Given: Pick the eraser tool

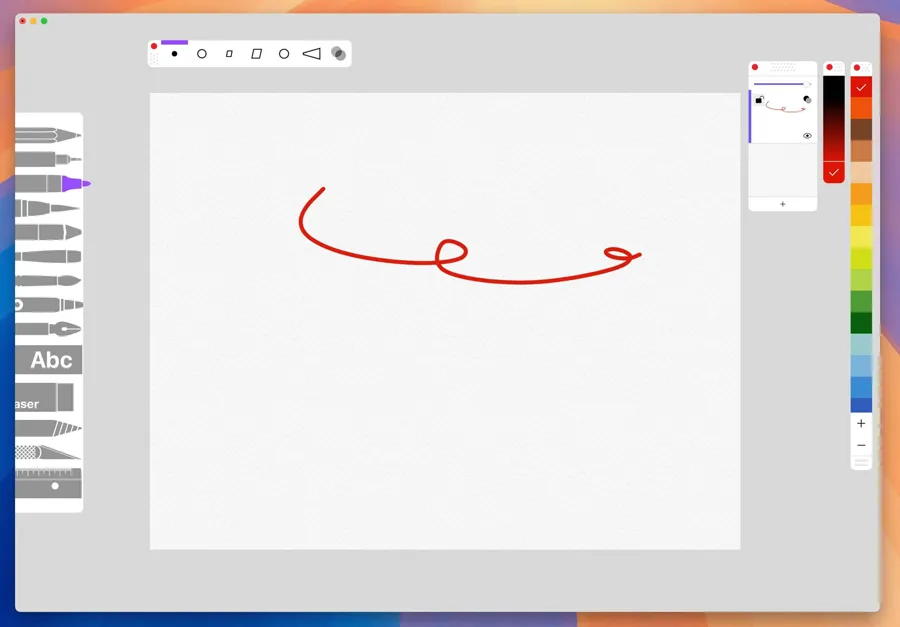Looking at the screenshot, I should pos(45,399).
